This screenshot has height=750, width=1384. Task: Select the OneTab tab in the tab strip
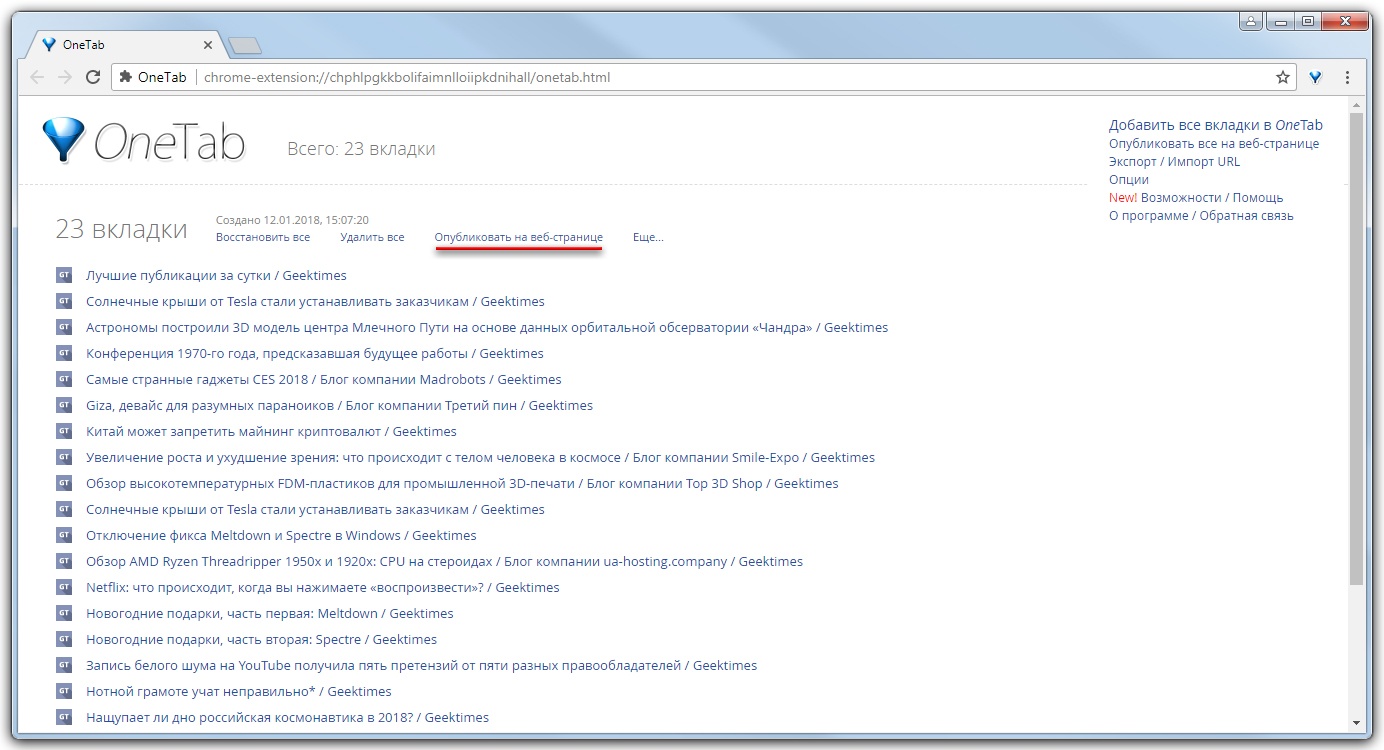(125, 45)
